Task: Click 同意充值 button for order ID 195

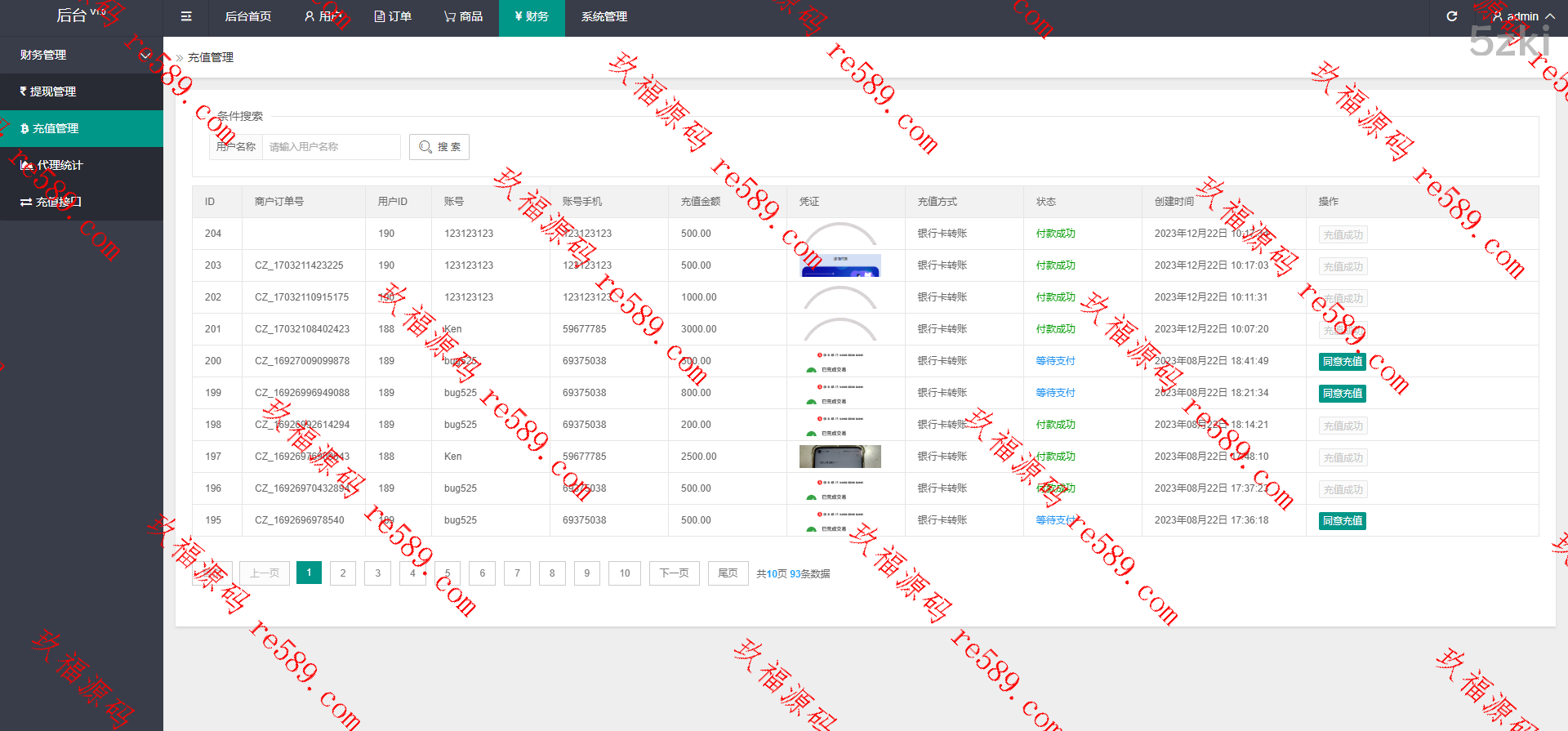Action: click(1343, 521)
